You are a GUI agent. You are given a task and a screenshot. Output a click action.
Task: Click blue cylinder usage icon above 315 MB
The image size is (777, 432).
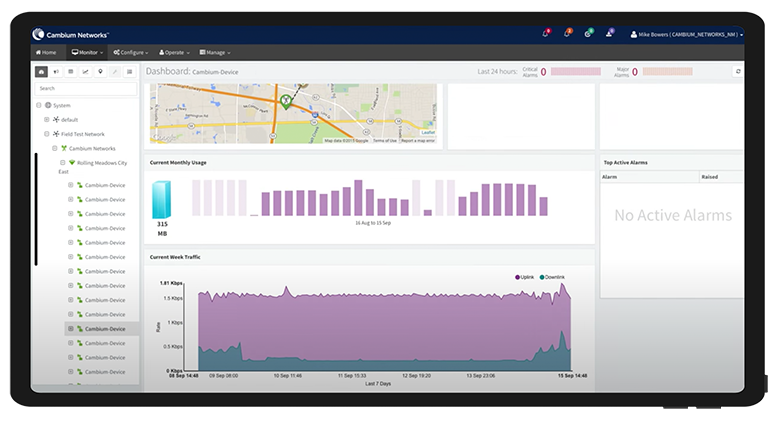[x=162, y=200]
